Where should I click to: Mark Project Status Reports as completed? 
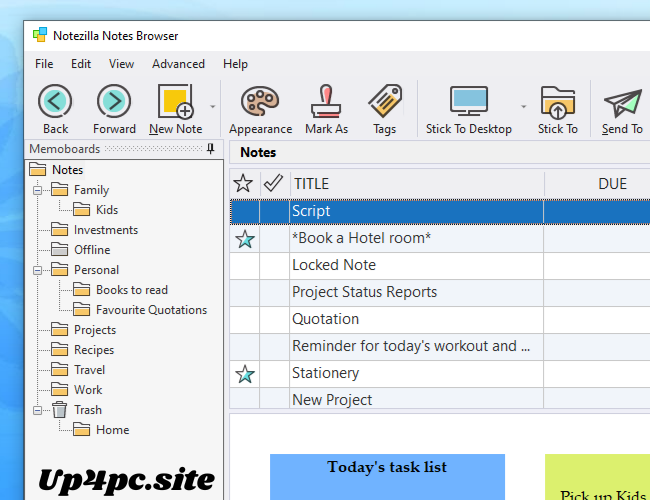point(274,293)
